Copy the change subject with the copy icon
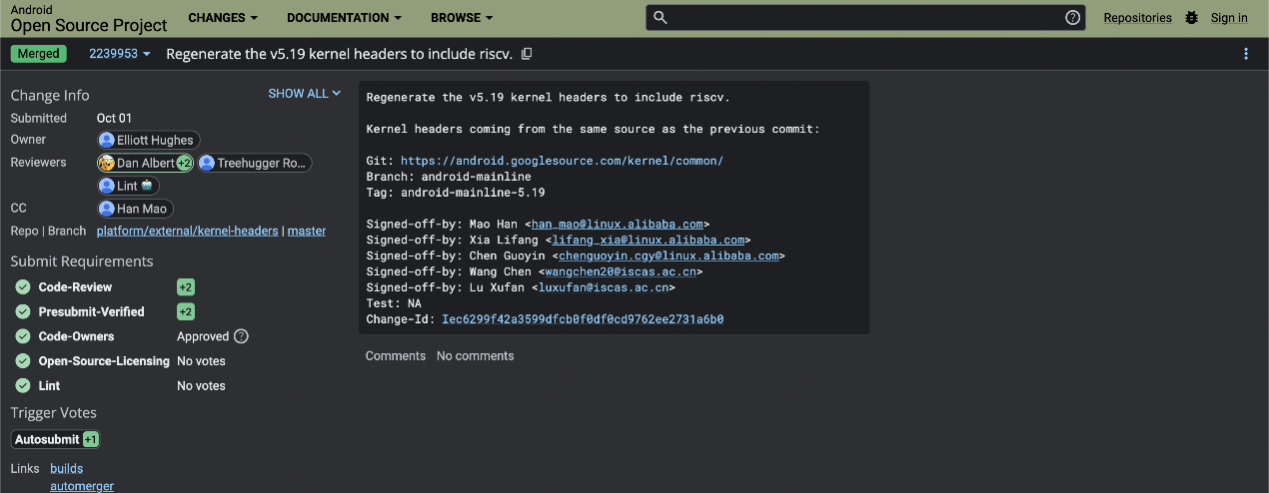 click(x=527, y=54)
